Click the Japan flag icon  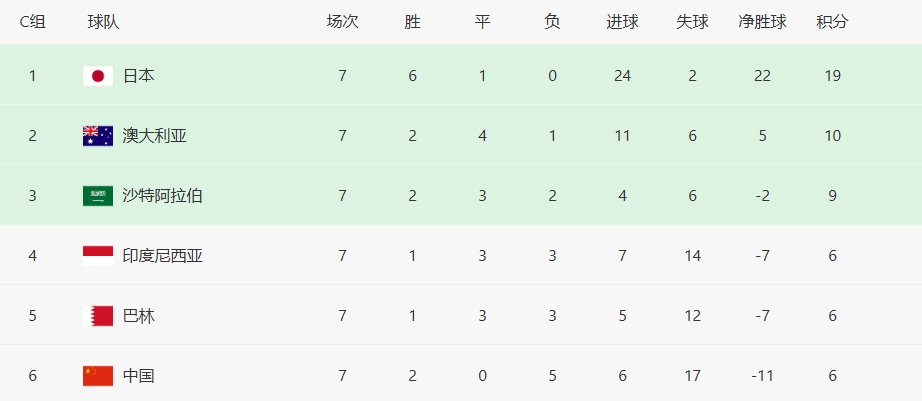(x=98, y=76)
